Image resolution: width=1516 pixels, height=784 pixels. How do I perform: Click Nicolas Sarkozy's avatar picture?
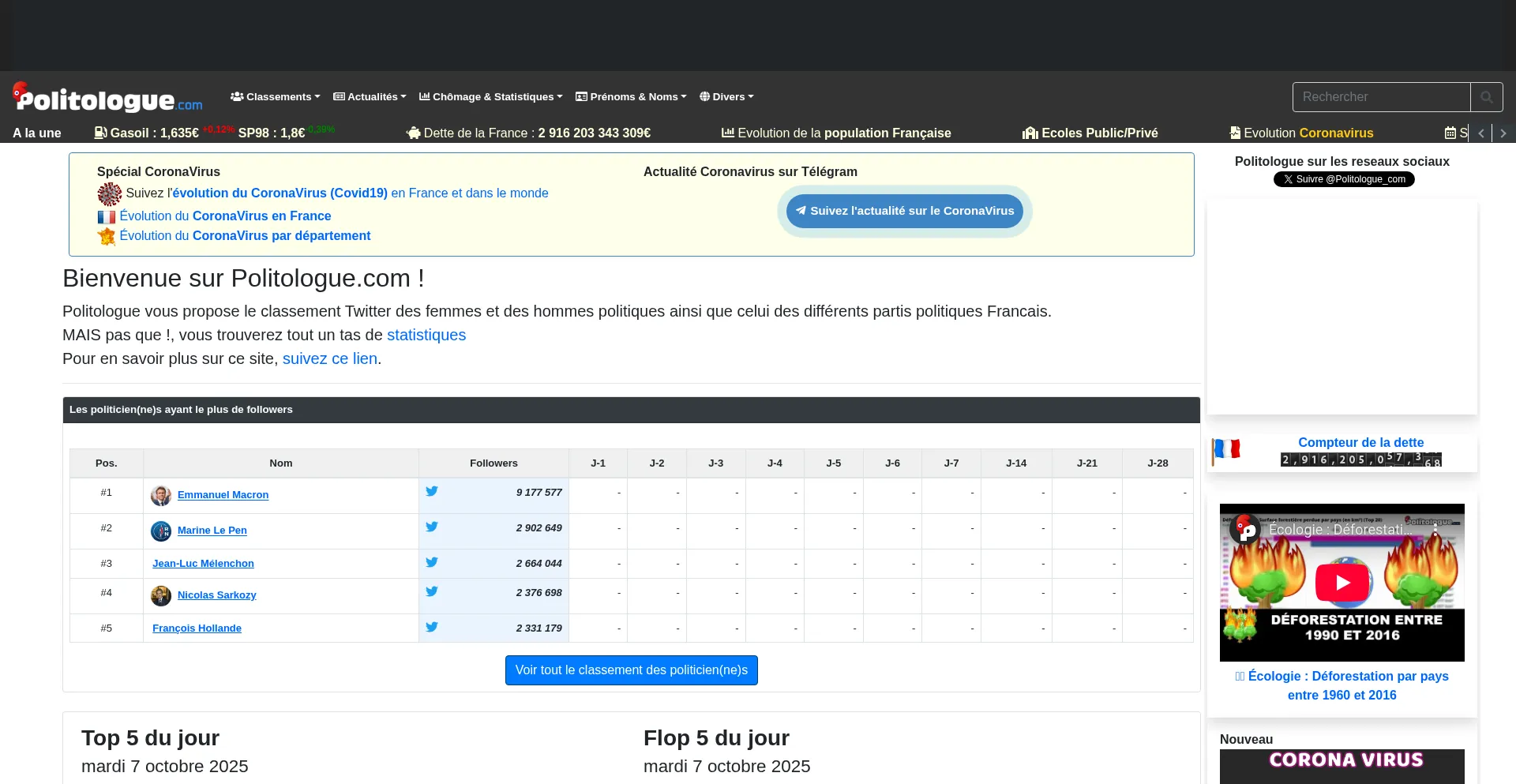161,596
